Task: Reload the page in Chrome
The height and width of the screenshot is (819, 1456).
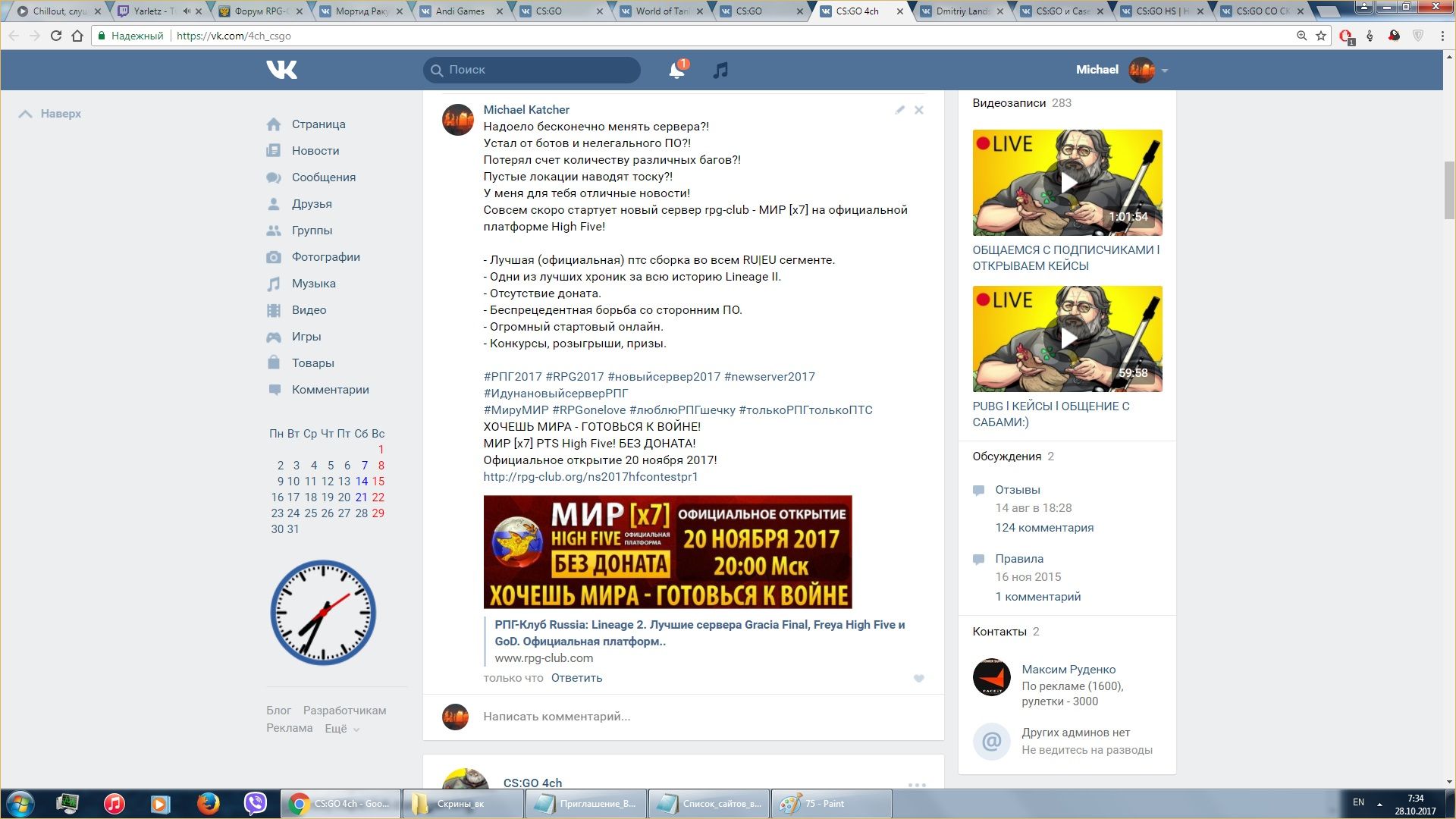Action: (x=56, y=36)
